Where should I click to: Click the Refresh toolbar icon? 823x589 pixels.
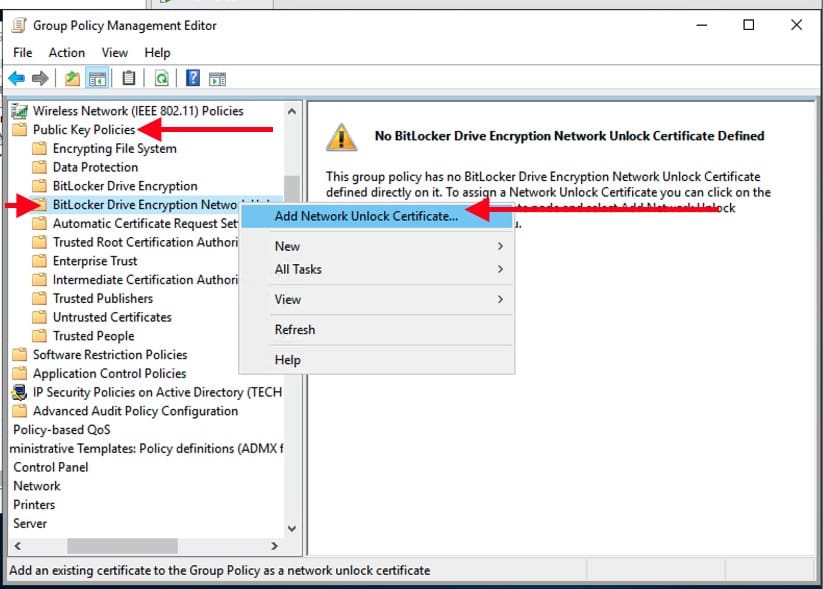coord(161,78)
